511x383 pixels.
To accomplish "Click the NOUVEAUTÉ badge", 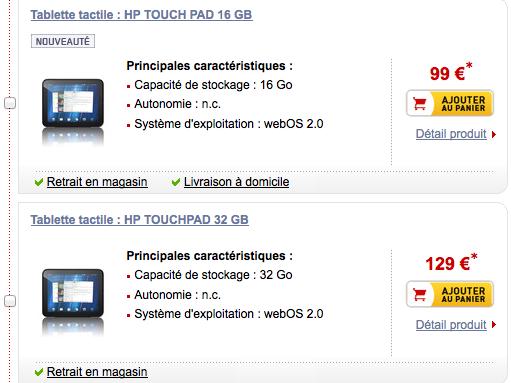I will click(x=63, y=41).
